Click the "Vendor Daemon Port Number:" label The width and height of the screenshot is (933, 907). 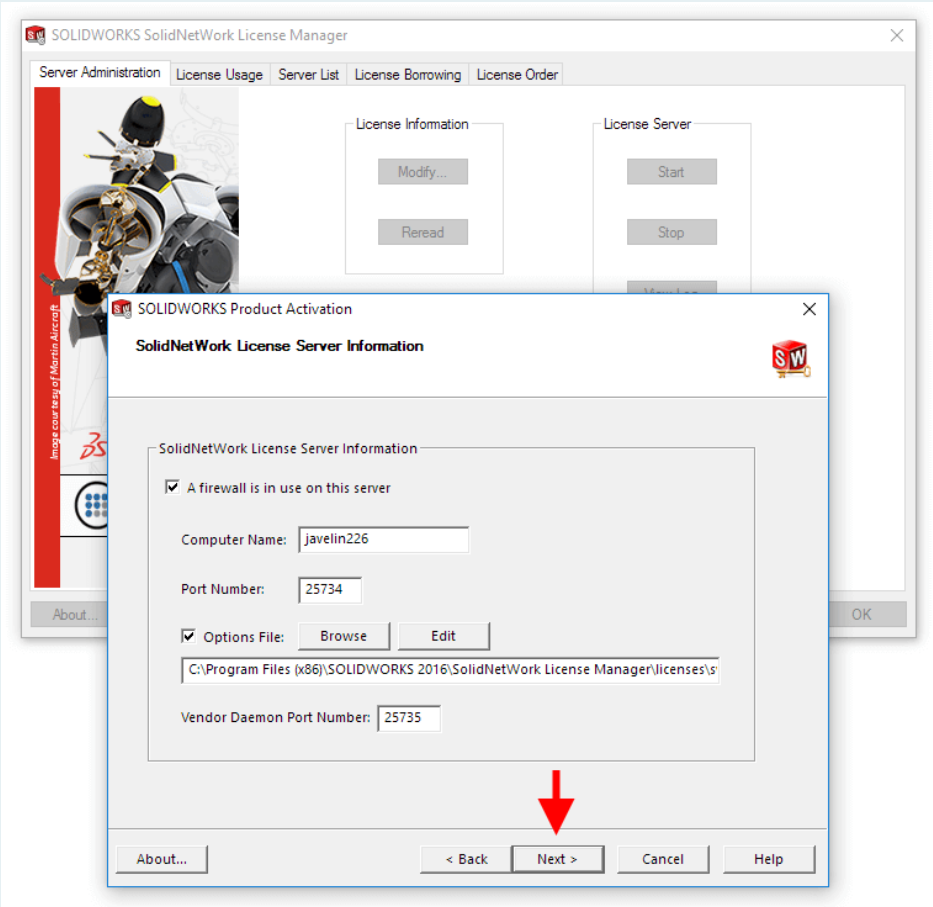point(275,718)
